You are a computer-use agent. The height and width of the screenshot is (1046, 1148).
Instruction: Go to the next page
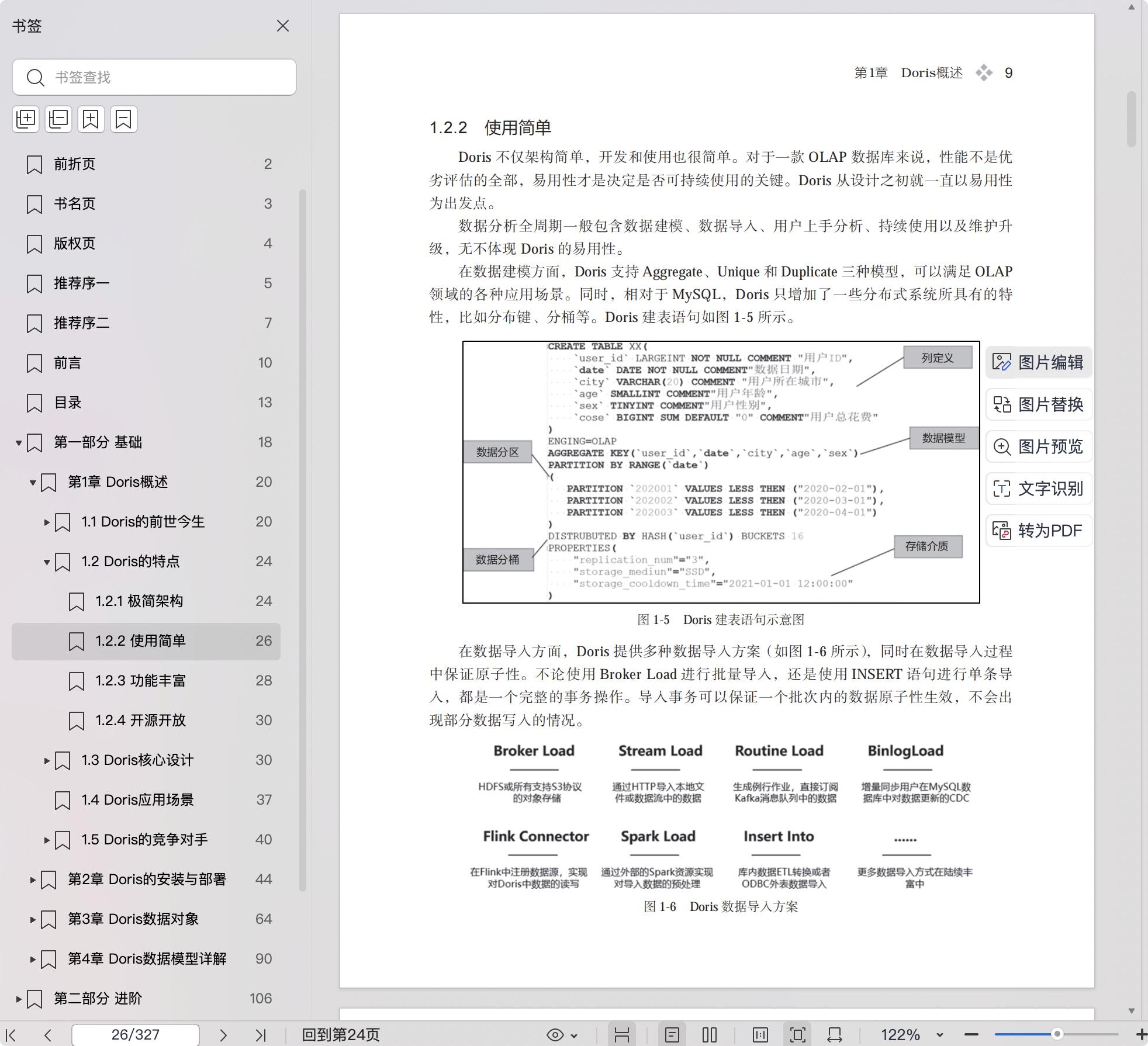tap(223, 1035)
